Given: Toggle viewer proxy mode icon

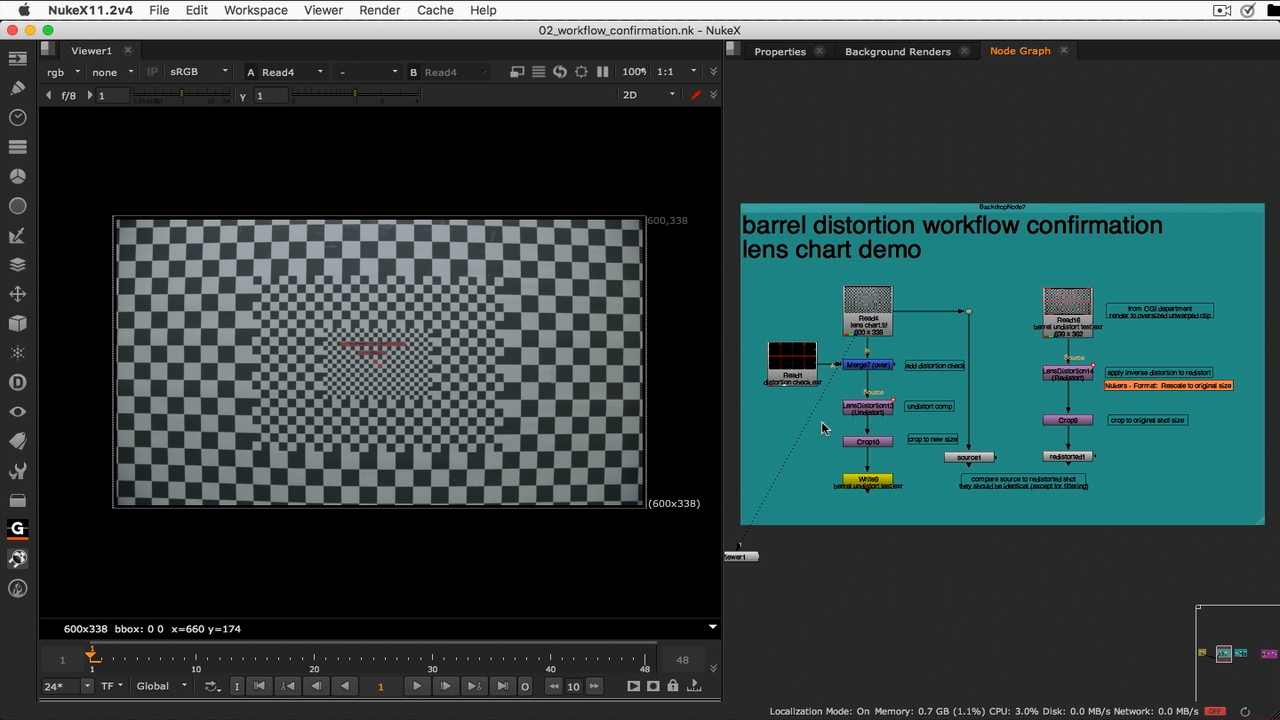Looking at the screenshot, I should (517, 72).
